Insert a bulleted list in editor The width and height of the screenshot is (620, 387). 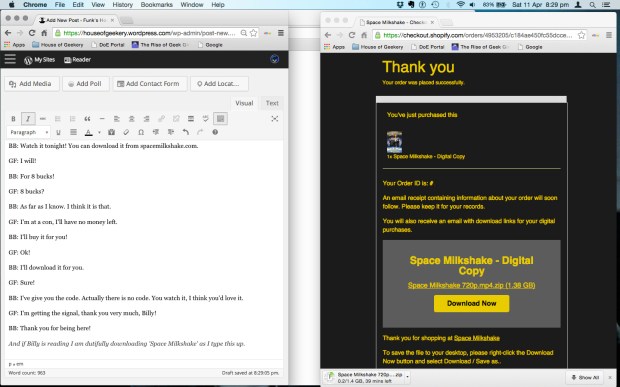pos(58,119)
